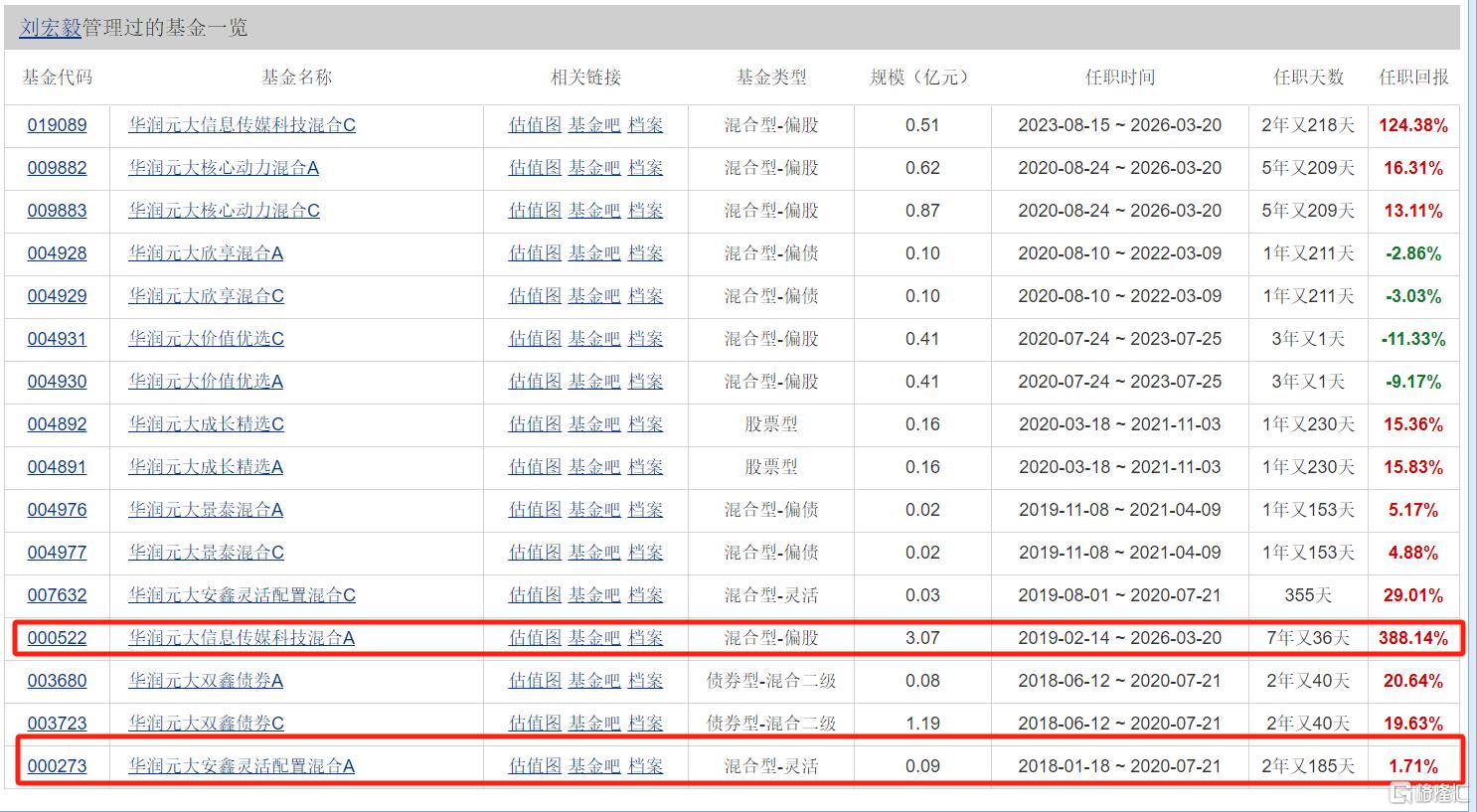The image size is (1477, 812).
Task: Visit 基金吧 for fund 004891
Action: (x=594, y=467)
